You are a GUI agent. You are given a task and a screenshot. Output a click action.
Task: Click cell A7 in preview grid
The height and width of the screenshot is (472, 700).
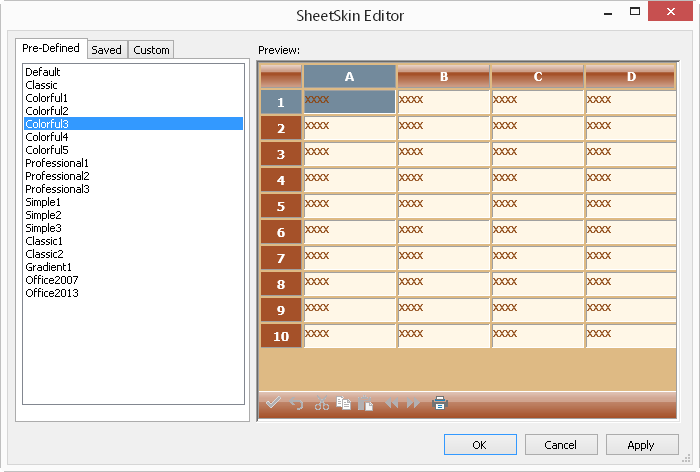[x=350, y=258]
